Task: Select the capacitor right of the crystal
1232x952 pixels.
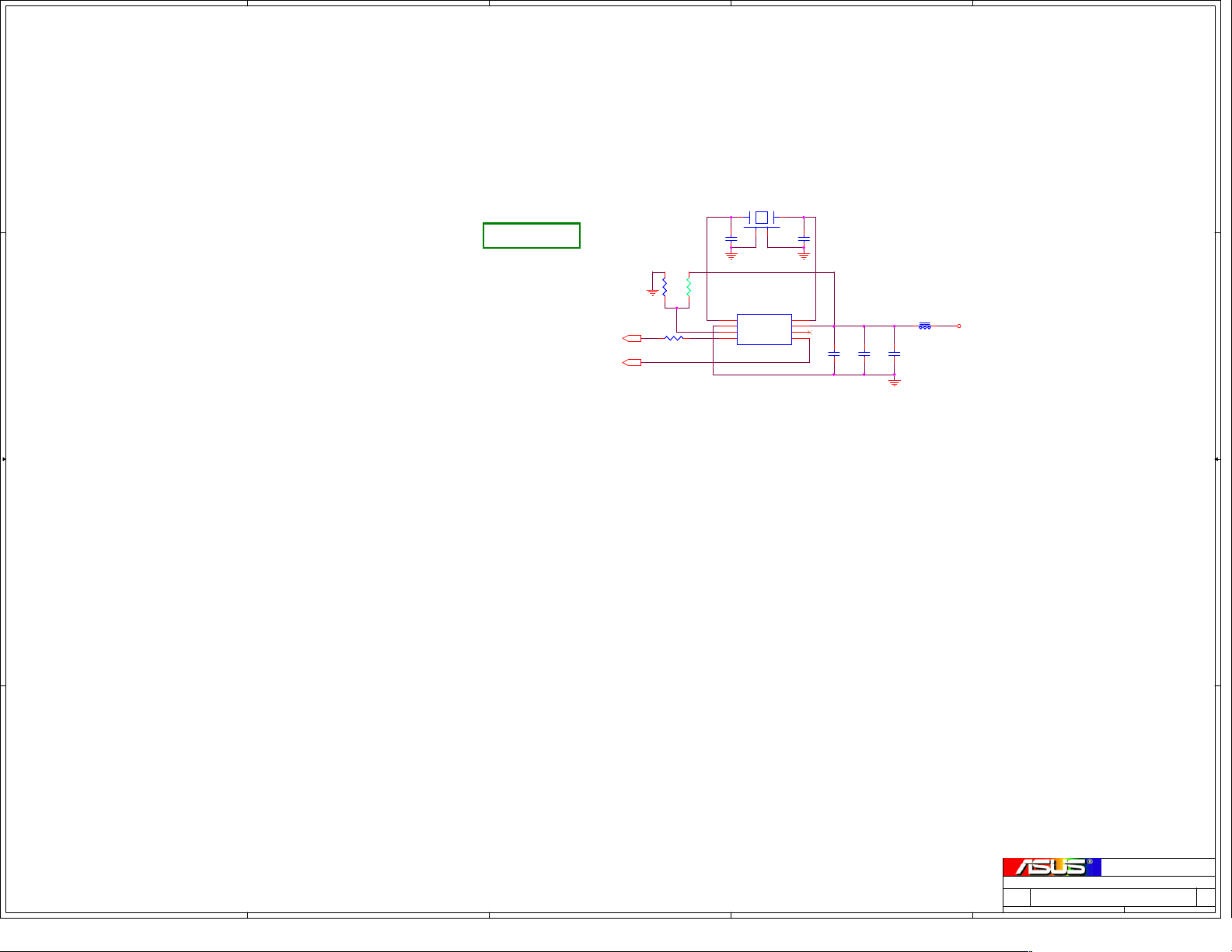Action: pos(804,239)
